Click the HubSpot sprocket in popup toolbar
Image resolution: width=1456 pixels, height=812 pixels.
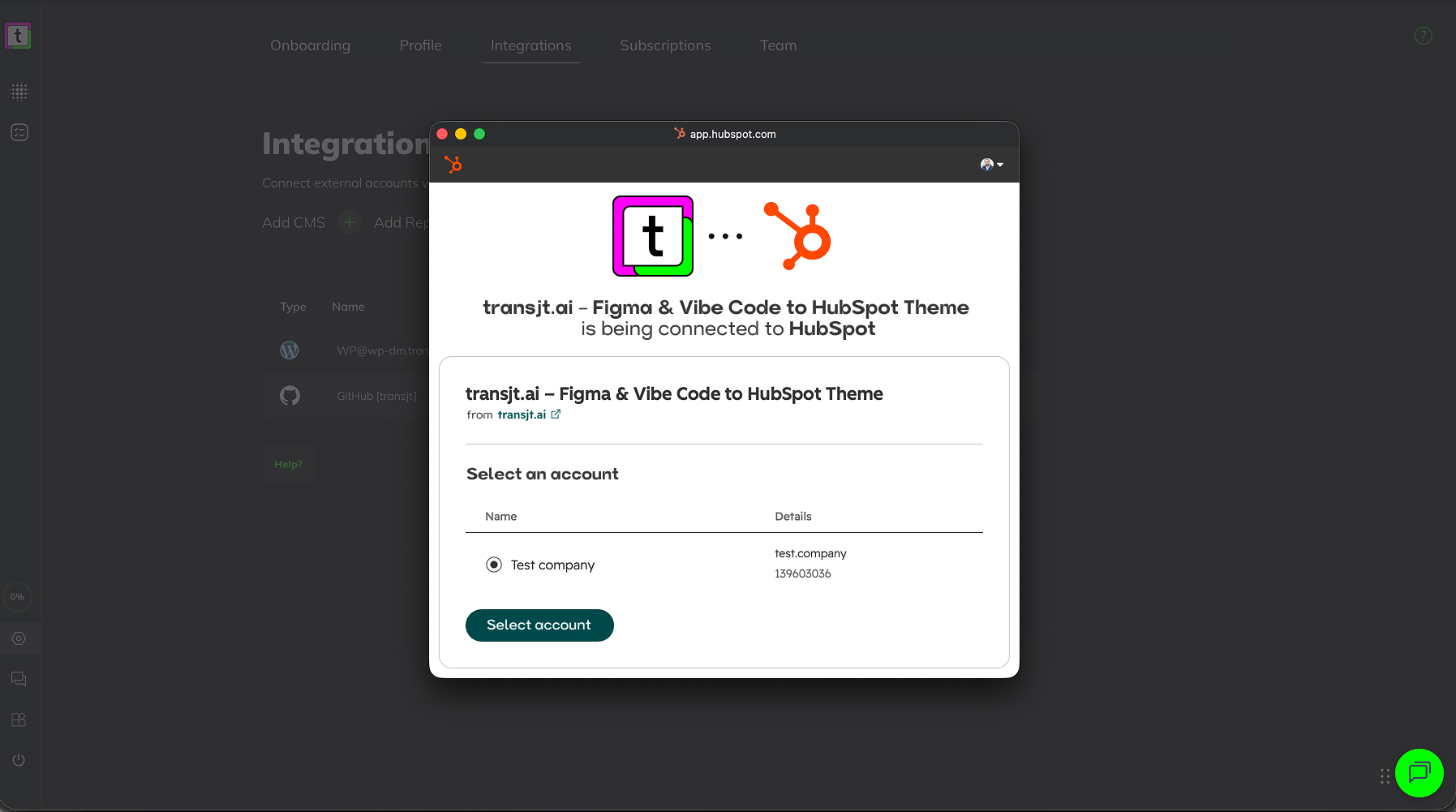click(453, 165)
